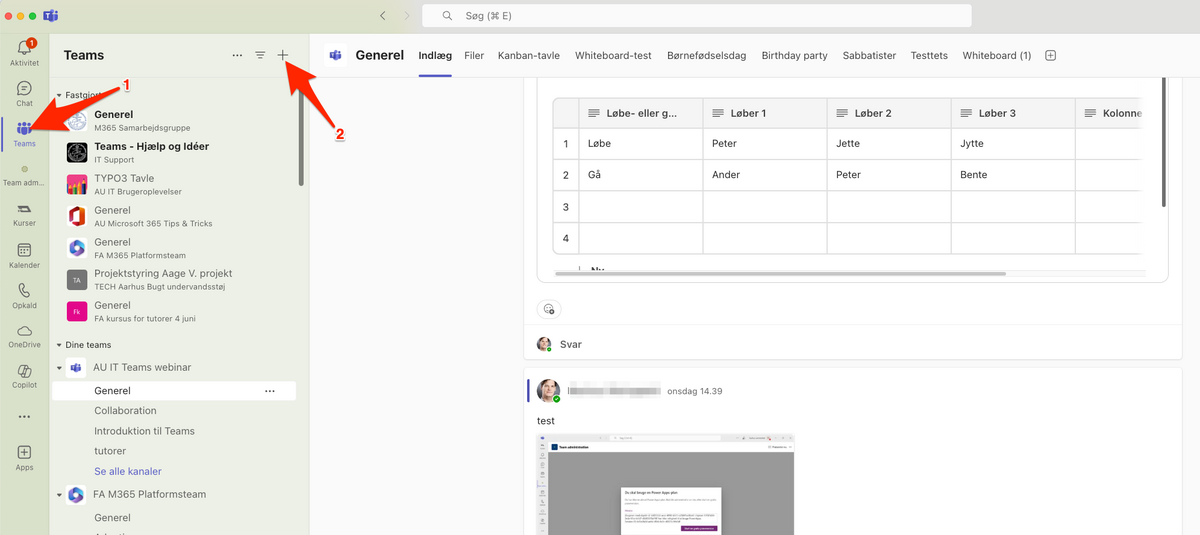Screen dimensions: 1200x535
Task: Click Se alle kanaler link
Action: [x=128, y=471]
